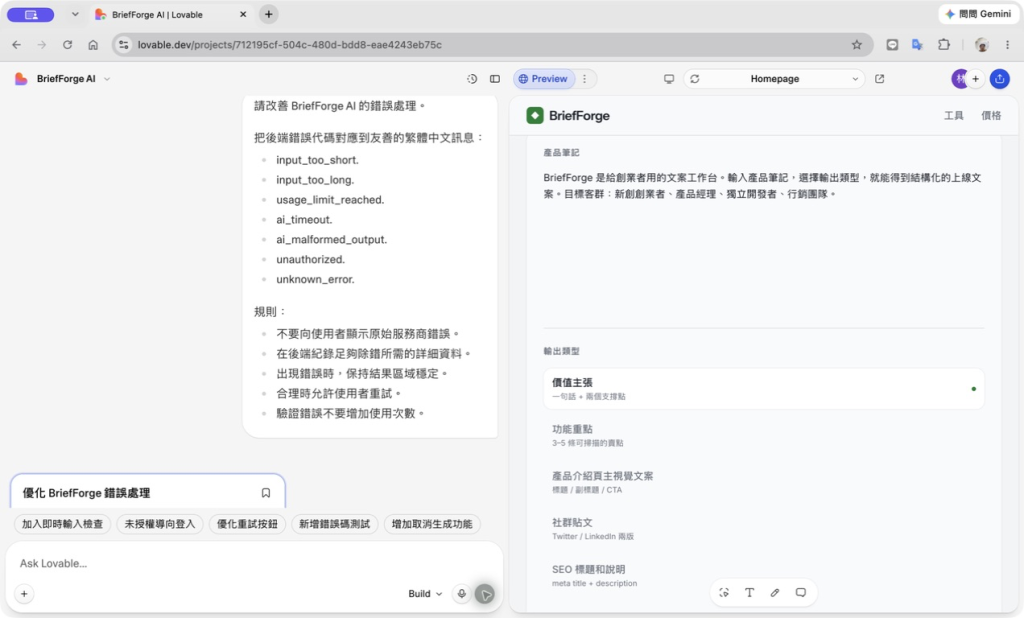The width and height of the screenshot is (1024, 618).
Task: Toggle the device view monitor icon
Action: click(x=669, y=78)
